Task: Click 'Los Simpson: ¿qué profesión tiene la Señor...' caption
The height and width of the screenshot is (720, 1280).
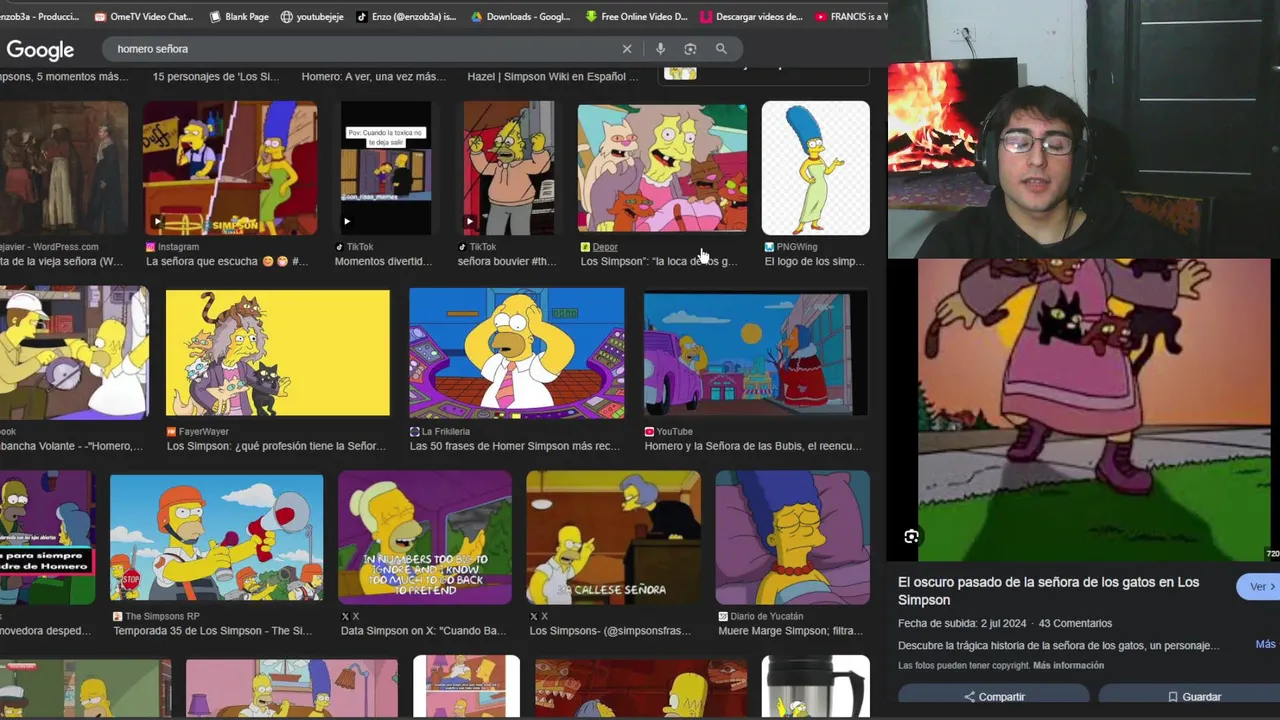Action: 276,446
